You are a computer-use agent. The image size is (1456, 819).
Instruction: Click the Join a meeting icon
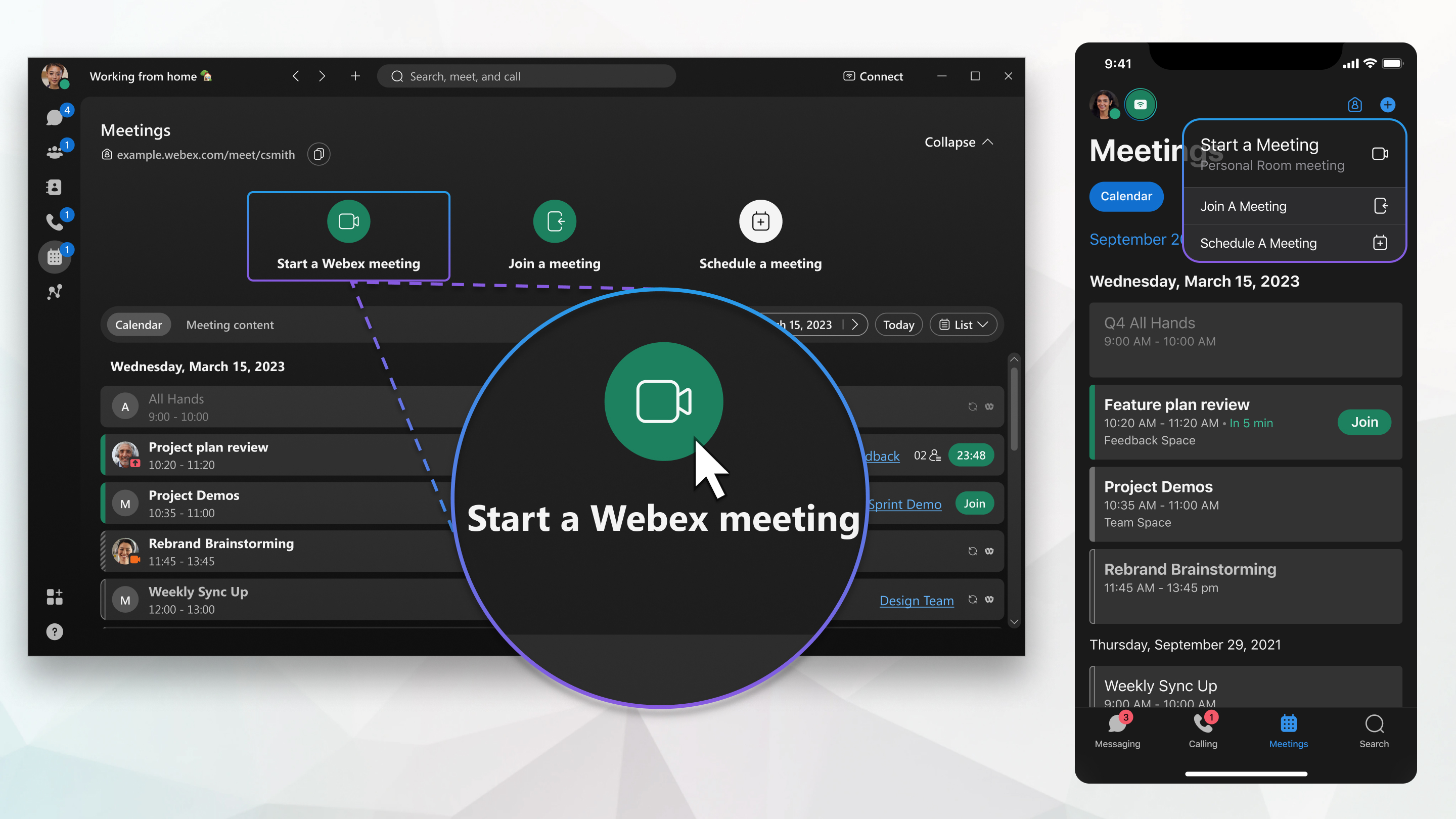coord(553,220)
